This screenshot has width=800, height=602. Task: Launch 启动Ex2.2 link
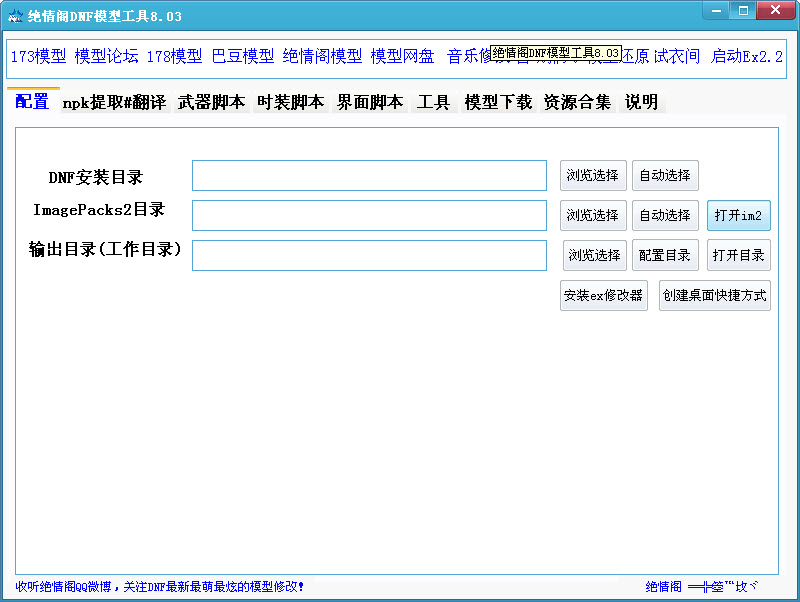pos(746,56)
